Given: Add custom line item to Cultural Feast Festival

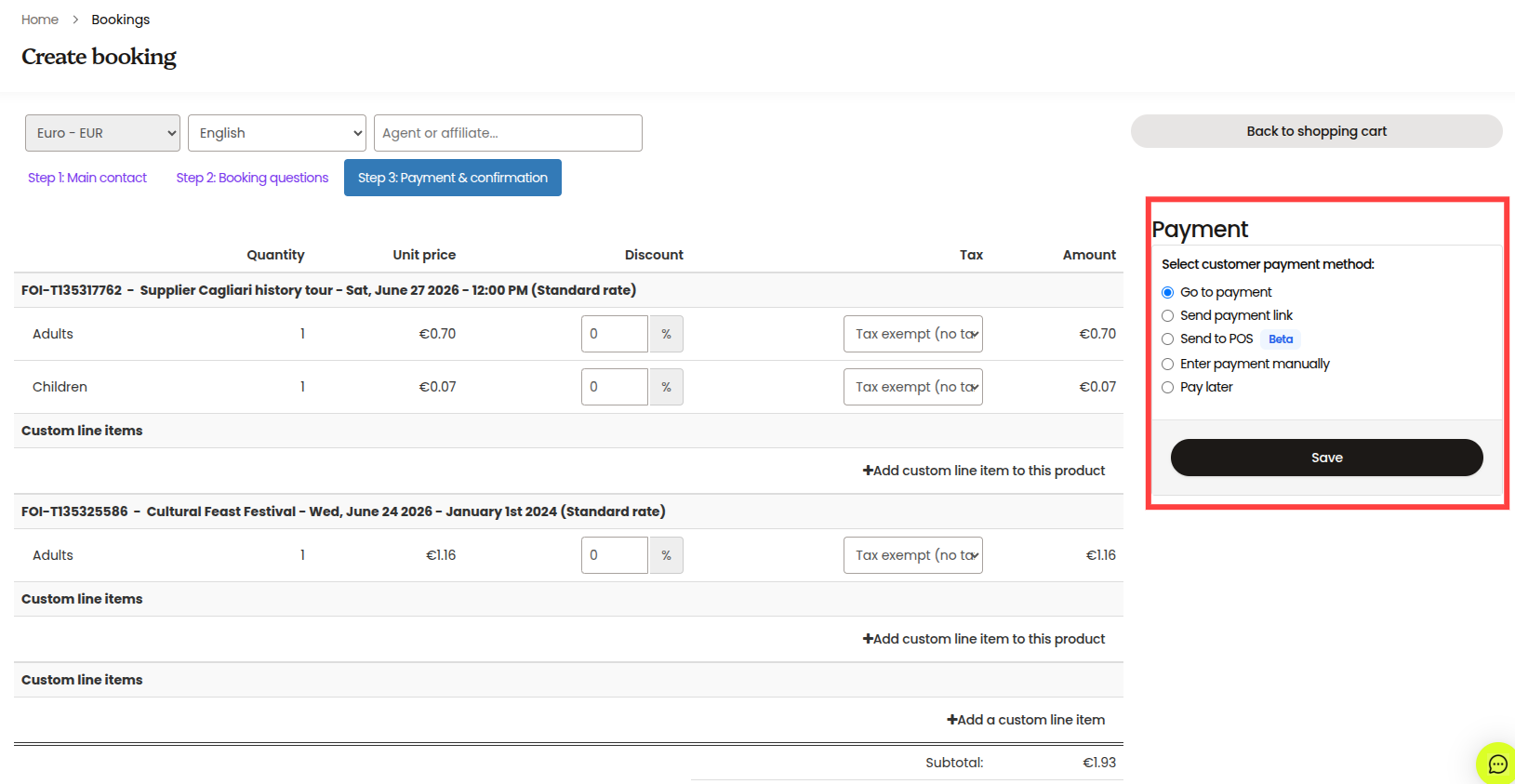Looking at the screenshot, I should [984, 639].
